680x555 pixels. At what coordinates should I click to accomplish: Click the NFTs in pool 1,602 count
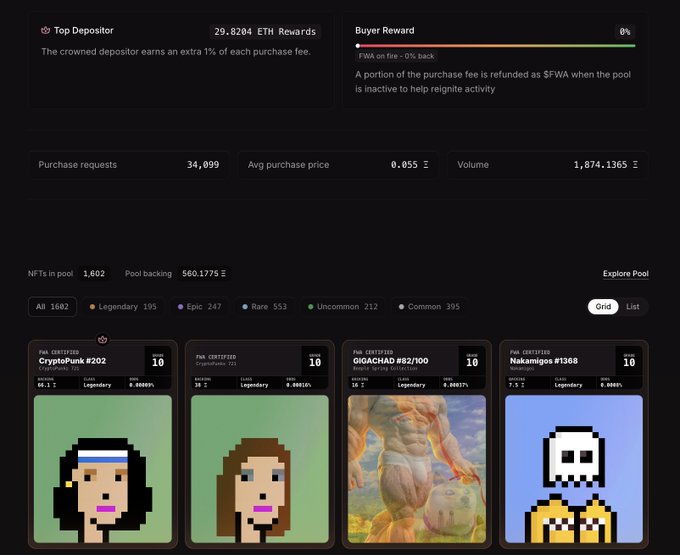point(94,274)
